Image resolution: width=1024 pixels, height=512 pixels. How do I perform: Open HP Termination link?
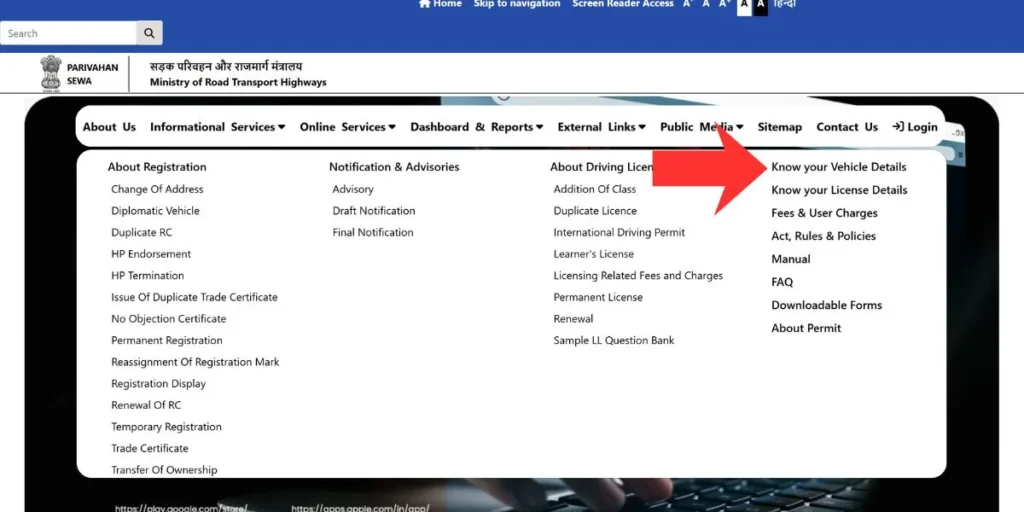tap(148, 276)
